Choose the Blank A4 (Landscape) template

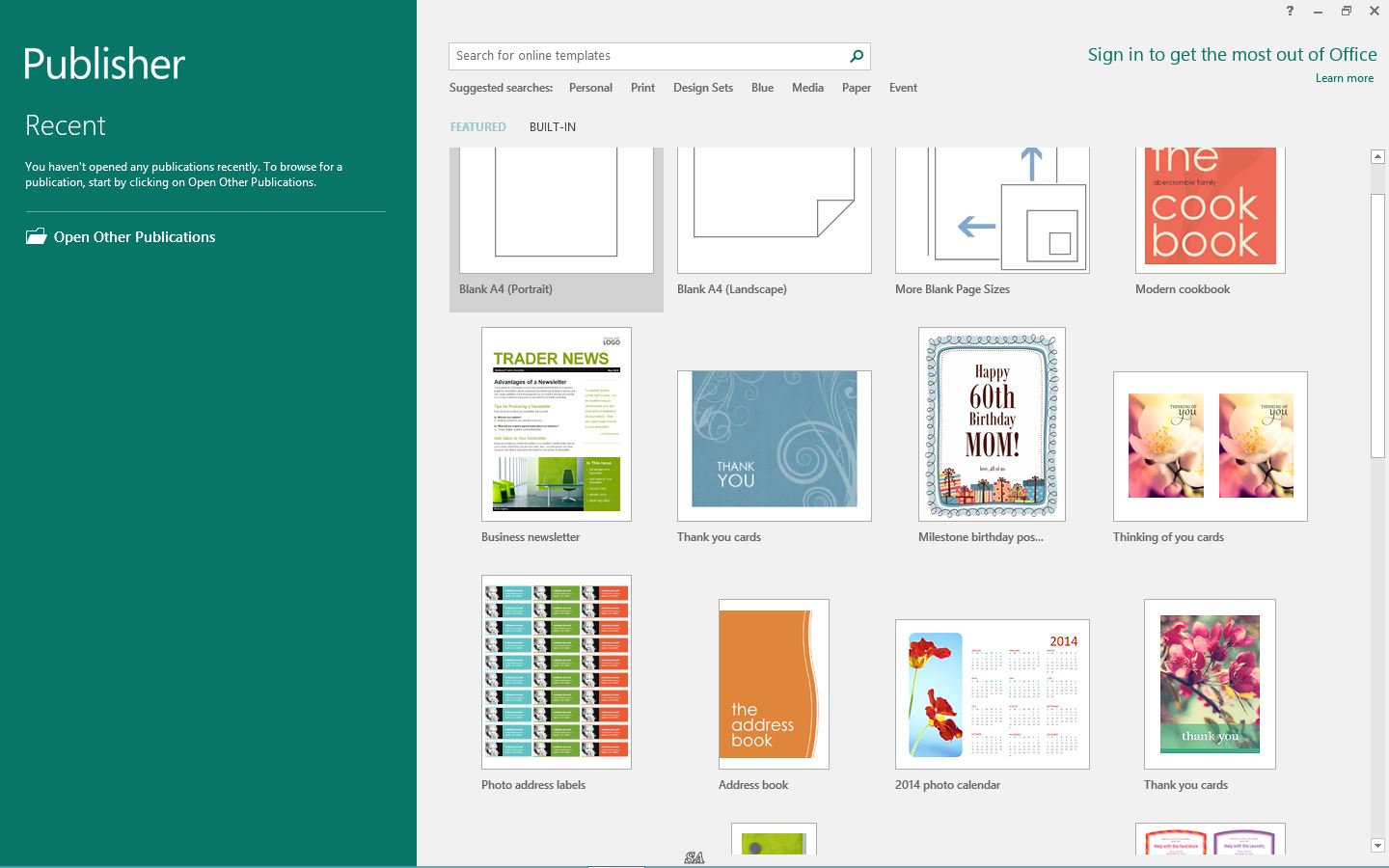pyautogui.click(x=774, y=210)
